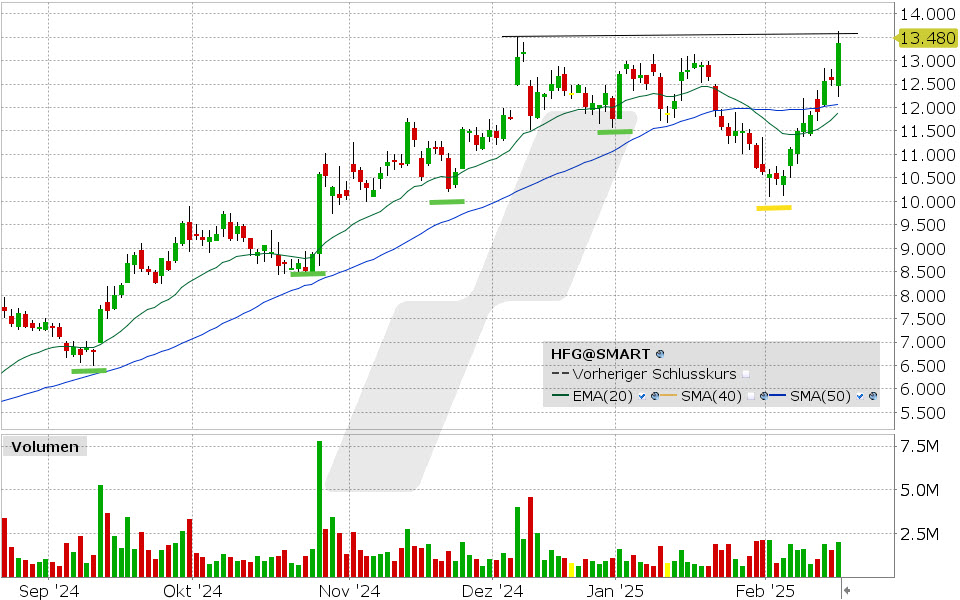Click the 5.0M volume axis label
The image size is (960, 600).
coord(918,490)
